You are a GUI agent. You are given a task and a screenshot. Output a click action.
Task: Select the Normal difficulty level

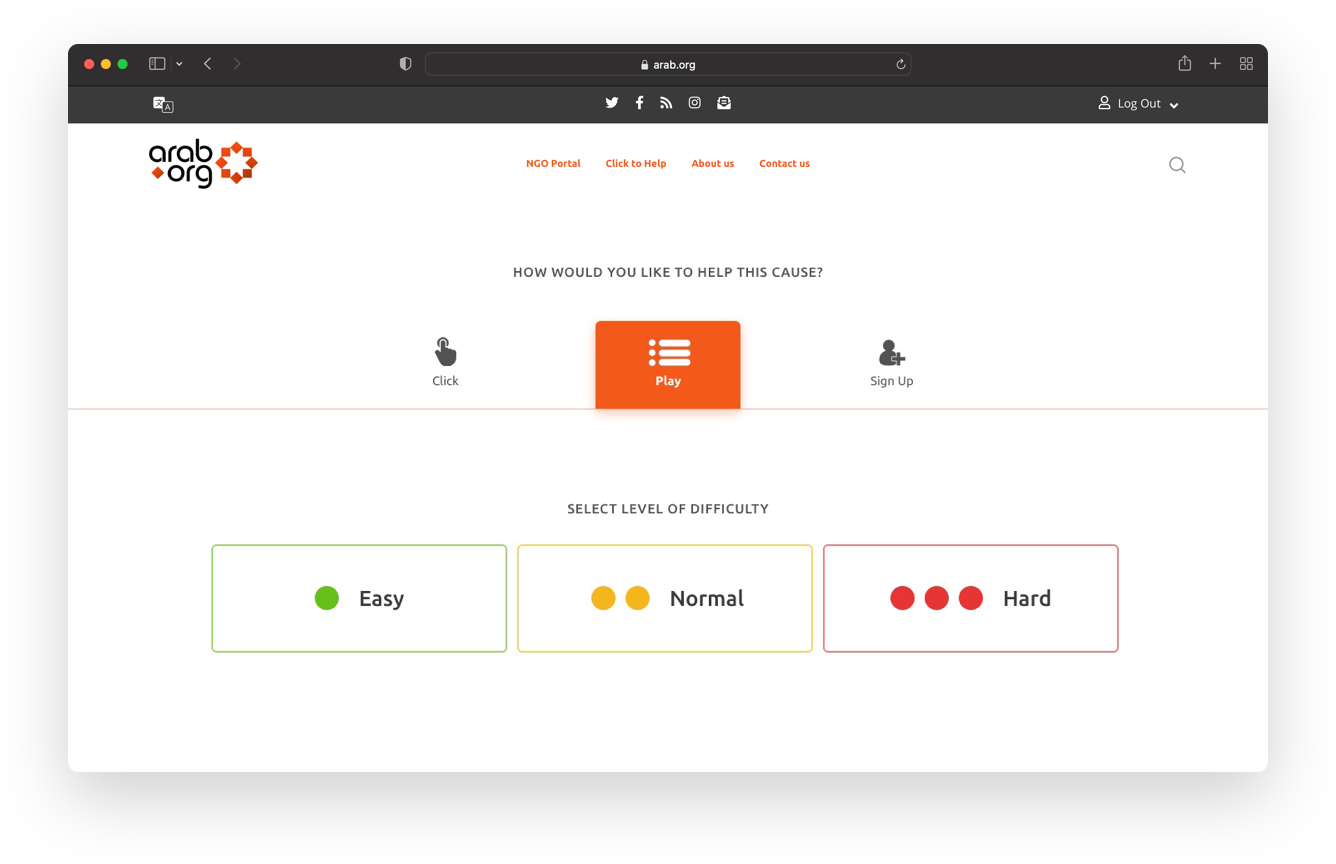coord(665,598)
